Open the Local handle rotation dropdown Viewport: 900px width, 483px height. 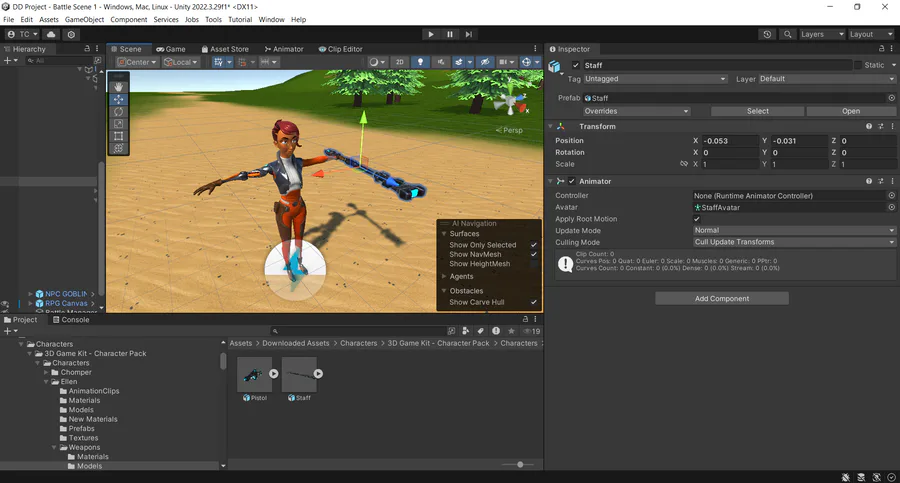[x=180, y=62]
